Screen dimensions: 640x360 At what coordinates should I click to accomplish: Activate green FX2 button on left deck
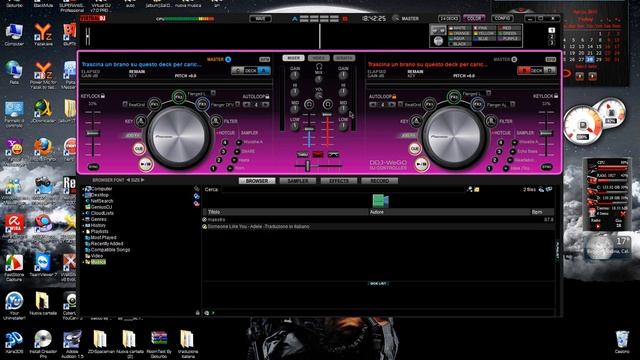click(x=178, y=97)
